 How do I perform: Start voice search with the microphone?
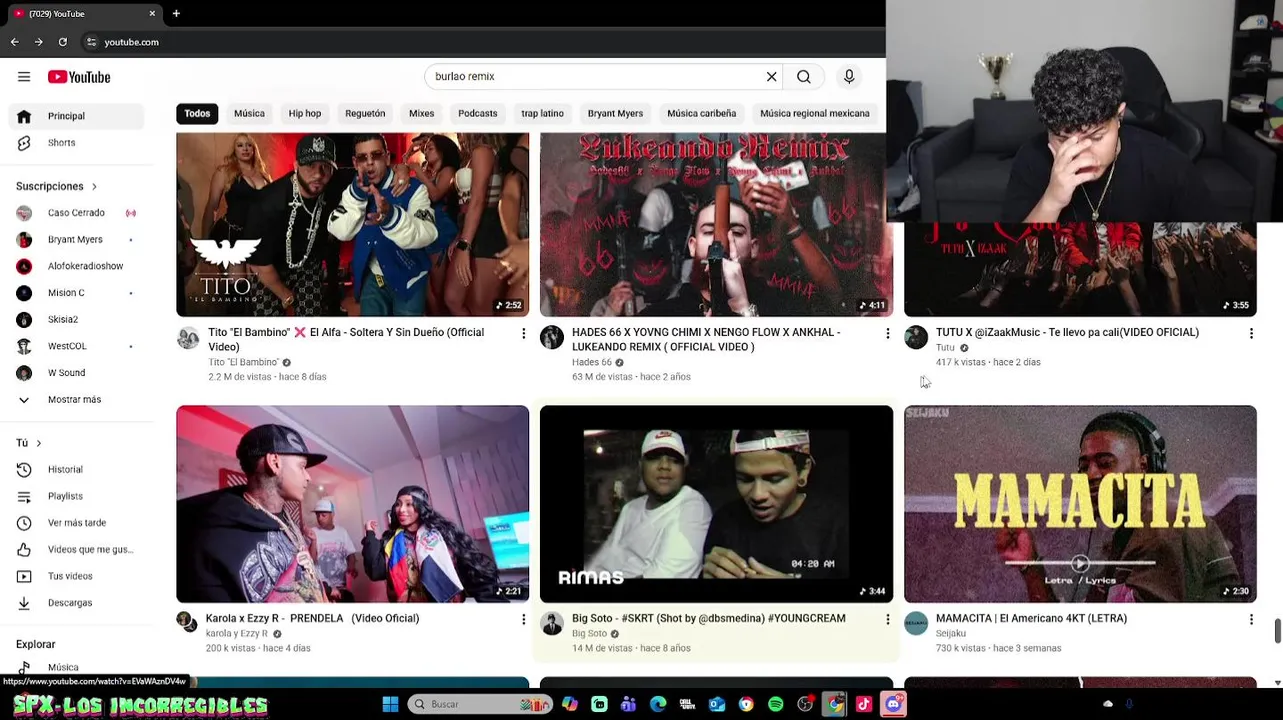[x=849, y=77]
